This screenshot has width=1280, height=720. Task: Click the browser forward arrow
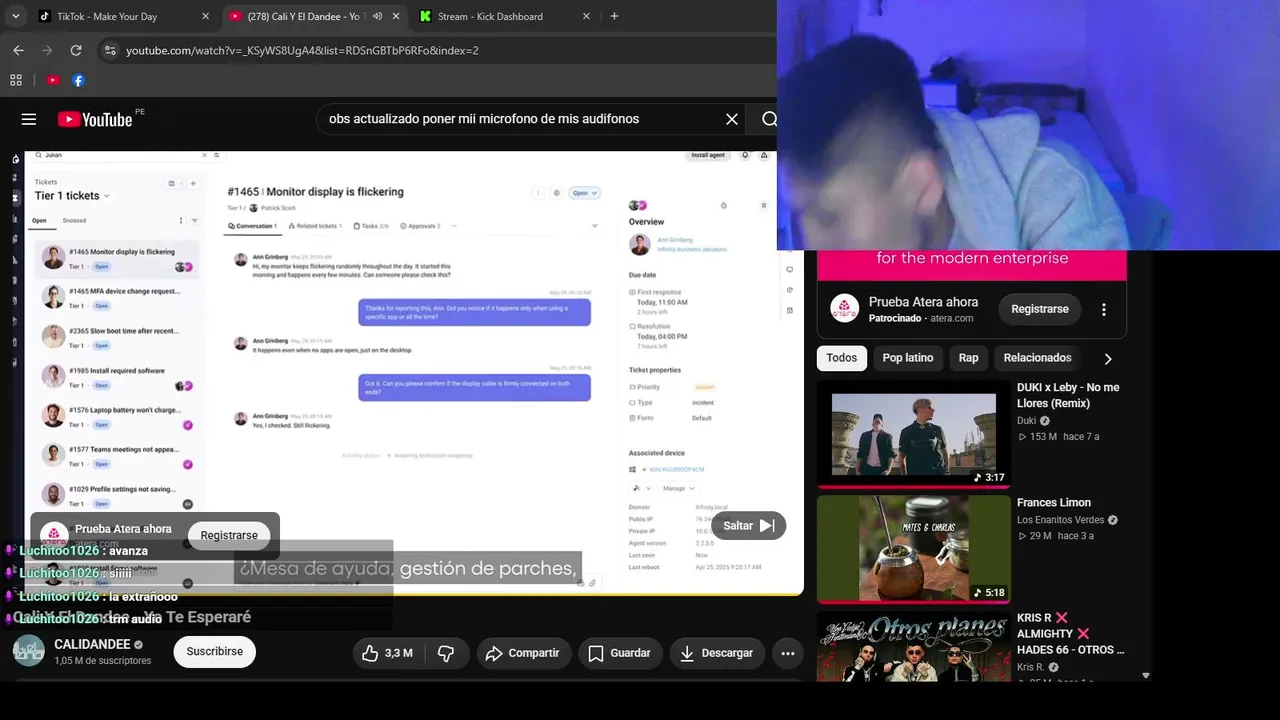[47, 50]
